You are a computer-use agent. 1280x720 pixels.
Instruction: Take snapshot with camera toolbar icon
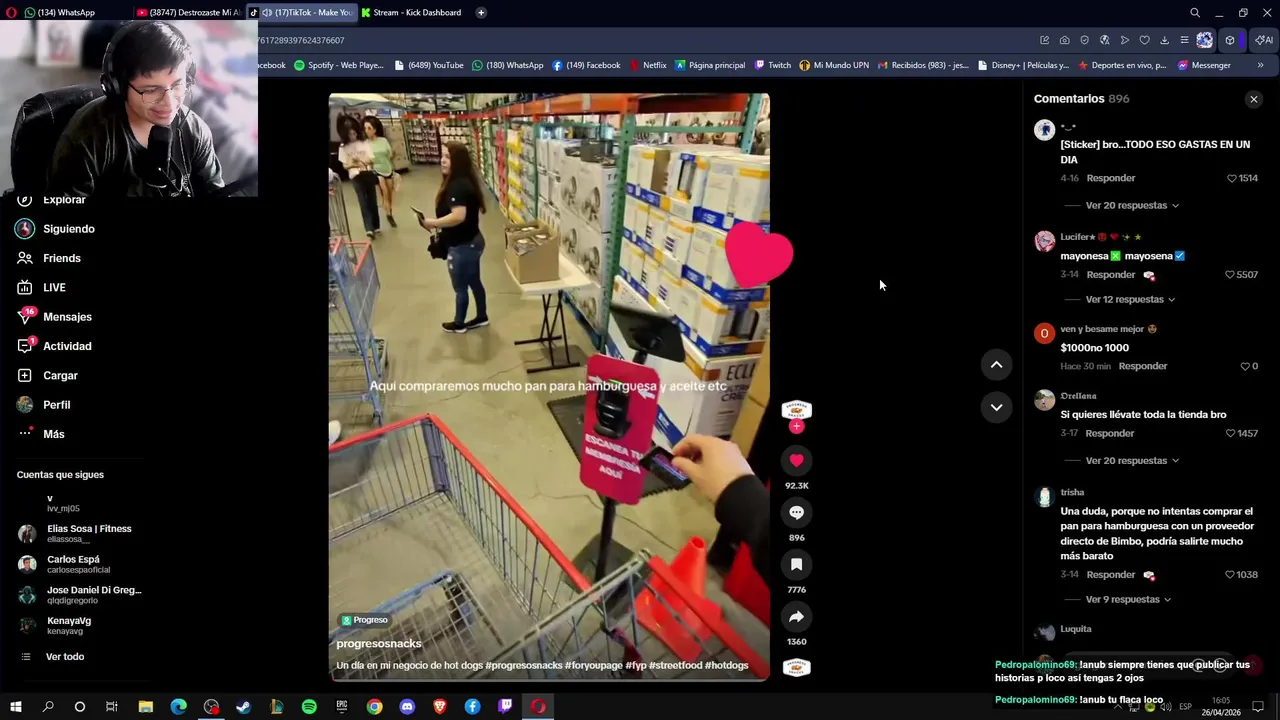[x=1064, y=40]
